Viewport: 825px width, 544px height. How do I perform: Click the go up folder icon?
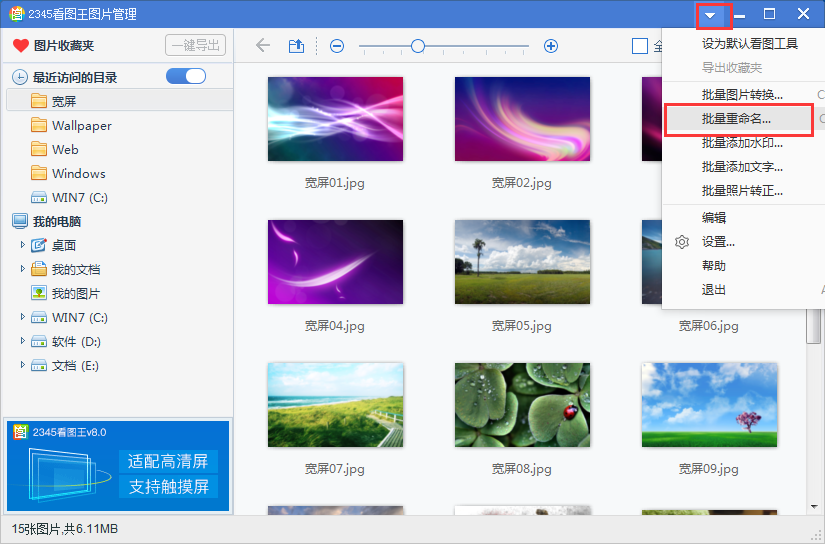pos(296,45)
